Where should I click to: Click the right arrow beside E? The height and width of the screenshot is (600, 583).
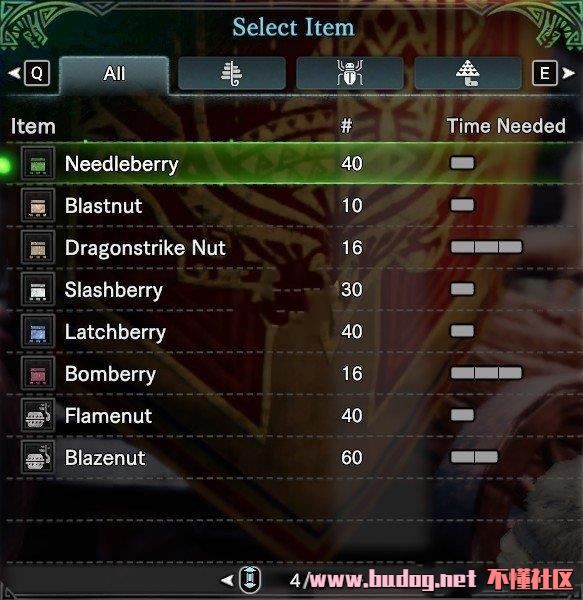[x=568, y=73]
